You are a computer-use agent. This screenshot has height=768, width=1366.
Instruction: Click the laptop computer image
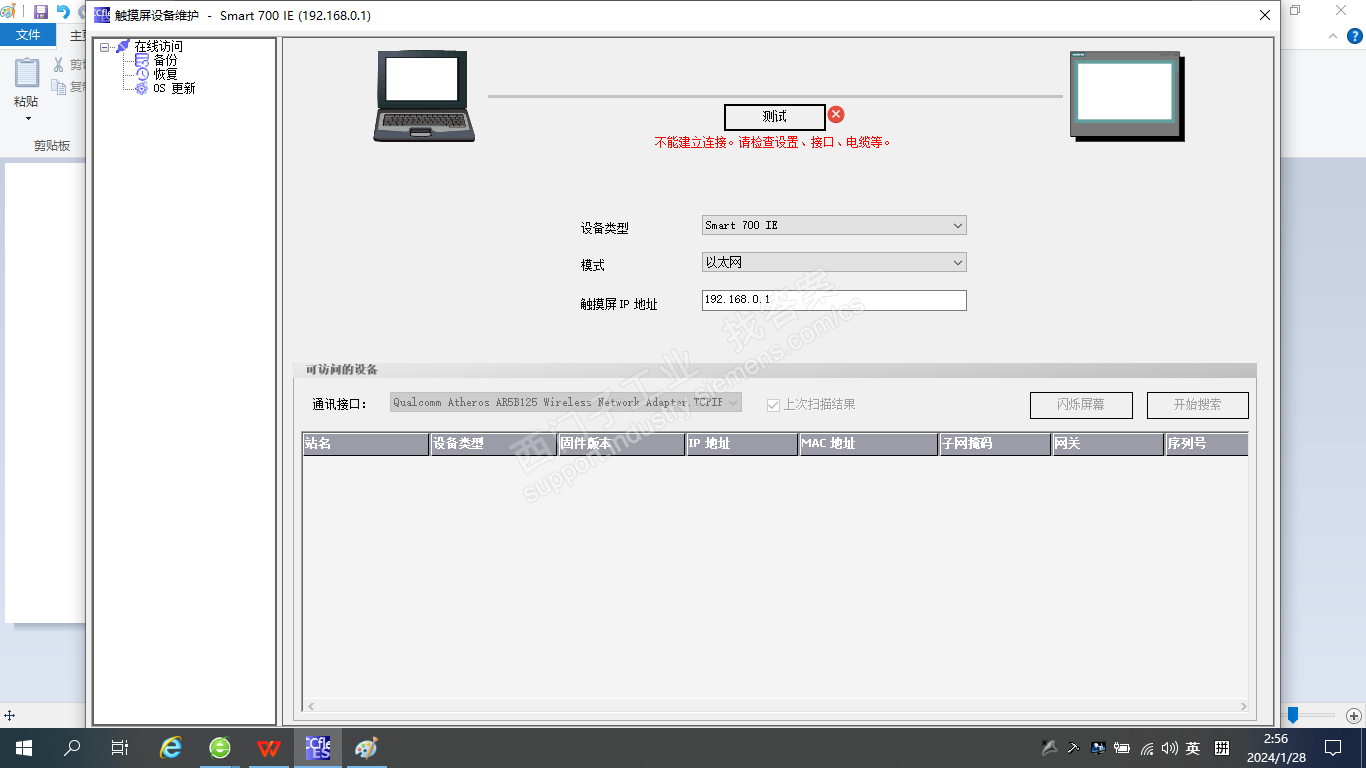pos(424,96)
